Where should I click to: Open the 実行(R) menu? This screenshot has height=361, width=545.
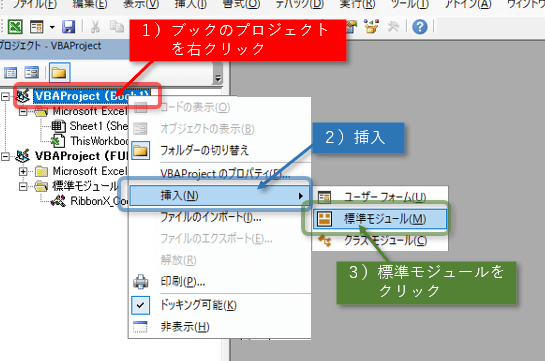coord(357,5)
